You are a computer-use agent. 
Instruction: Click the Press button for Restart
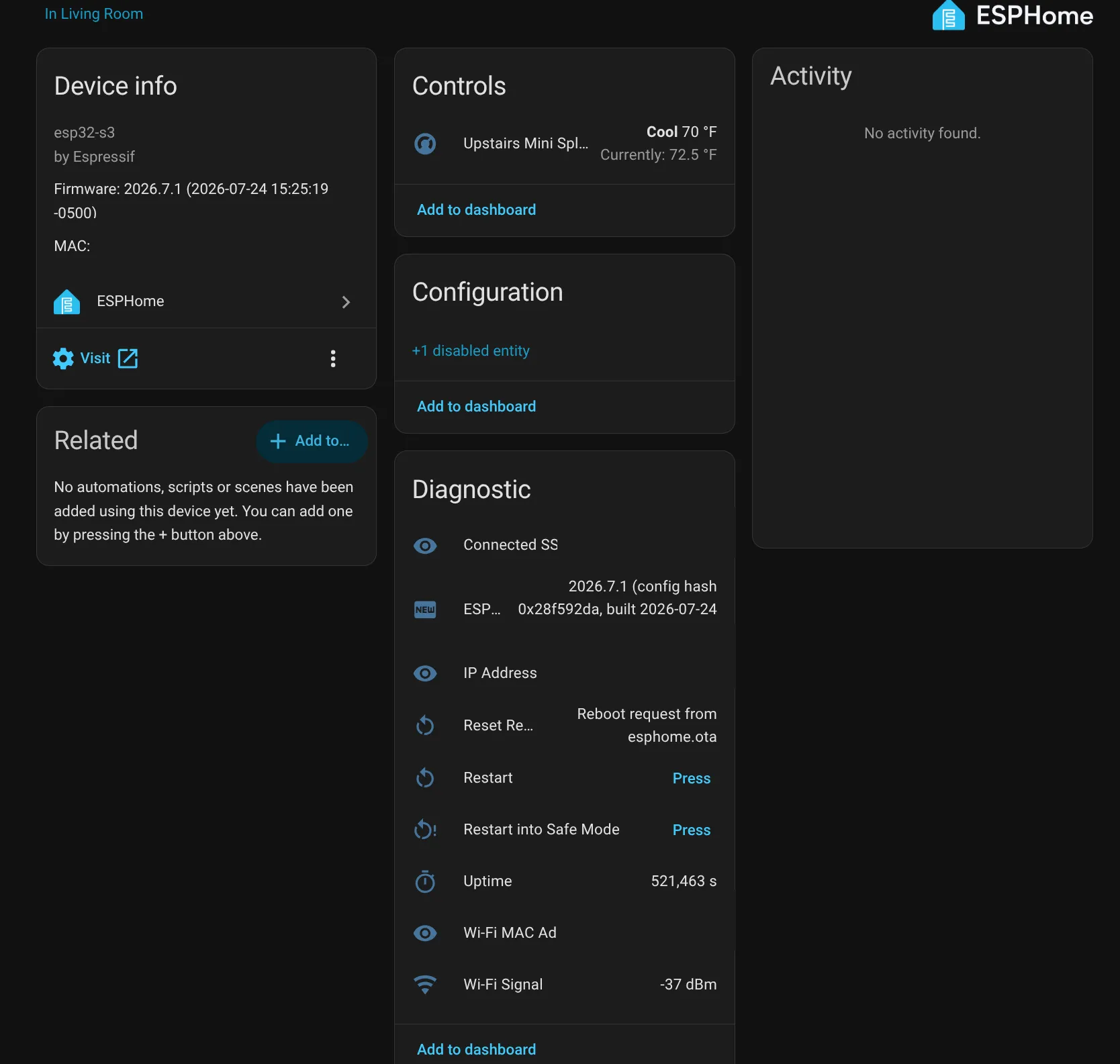(x=692, y=779)
